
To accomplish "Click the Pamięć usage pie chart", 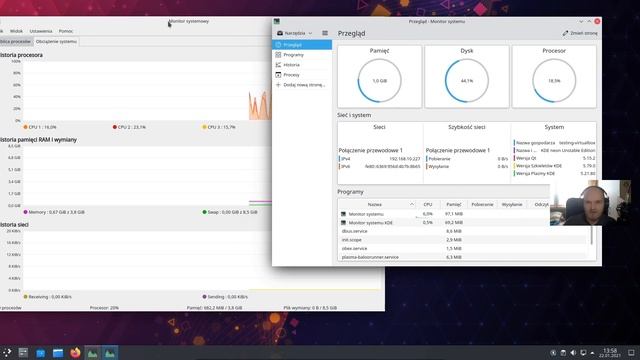I will click(x=380, y=81).
